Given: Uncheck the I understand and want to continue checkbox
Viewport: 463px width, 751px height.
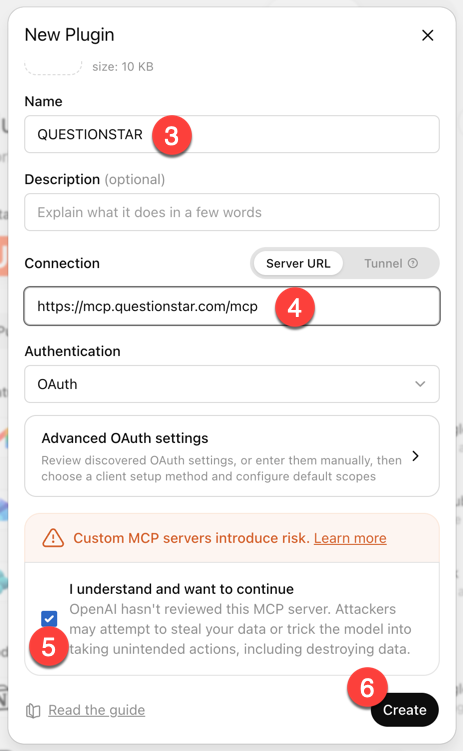Looking at the screenshot, I should (x=49, y=618).
